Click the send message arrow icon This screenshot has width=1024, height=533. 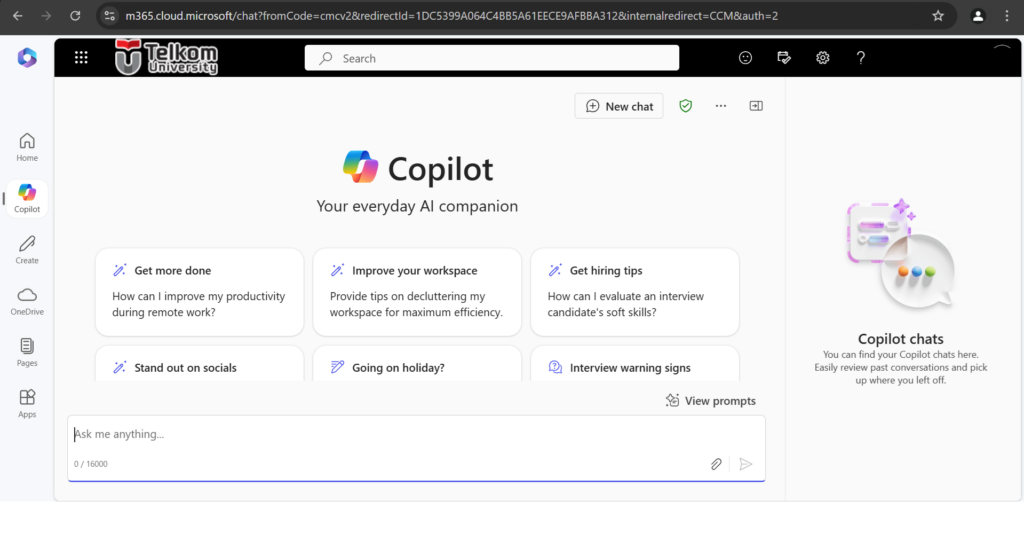pos(745,464)
